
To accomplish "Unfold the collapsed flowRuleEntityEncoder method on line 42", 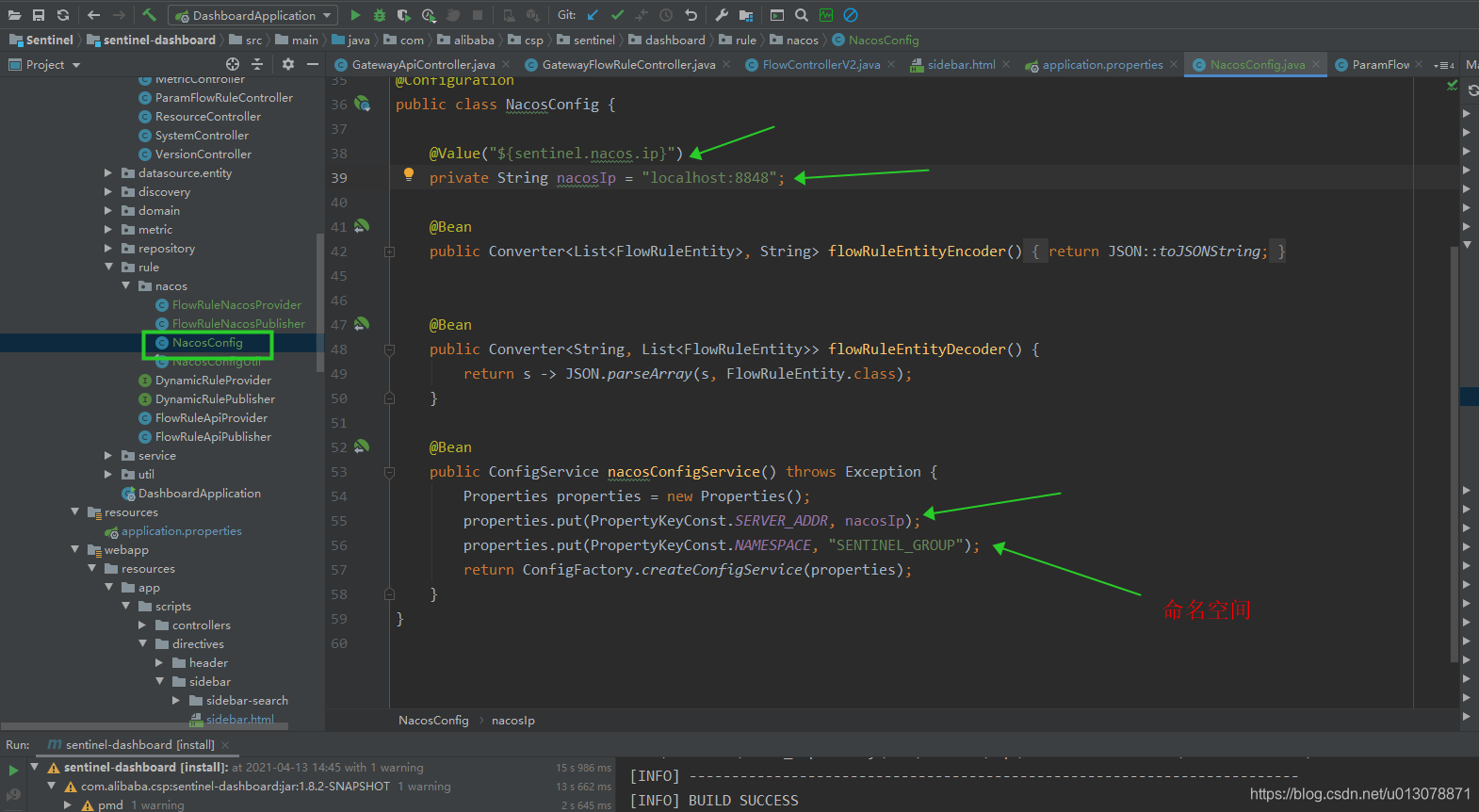I will [x=389, y=252].
